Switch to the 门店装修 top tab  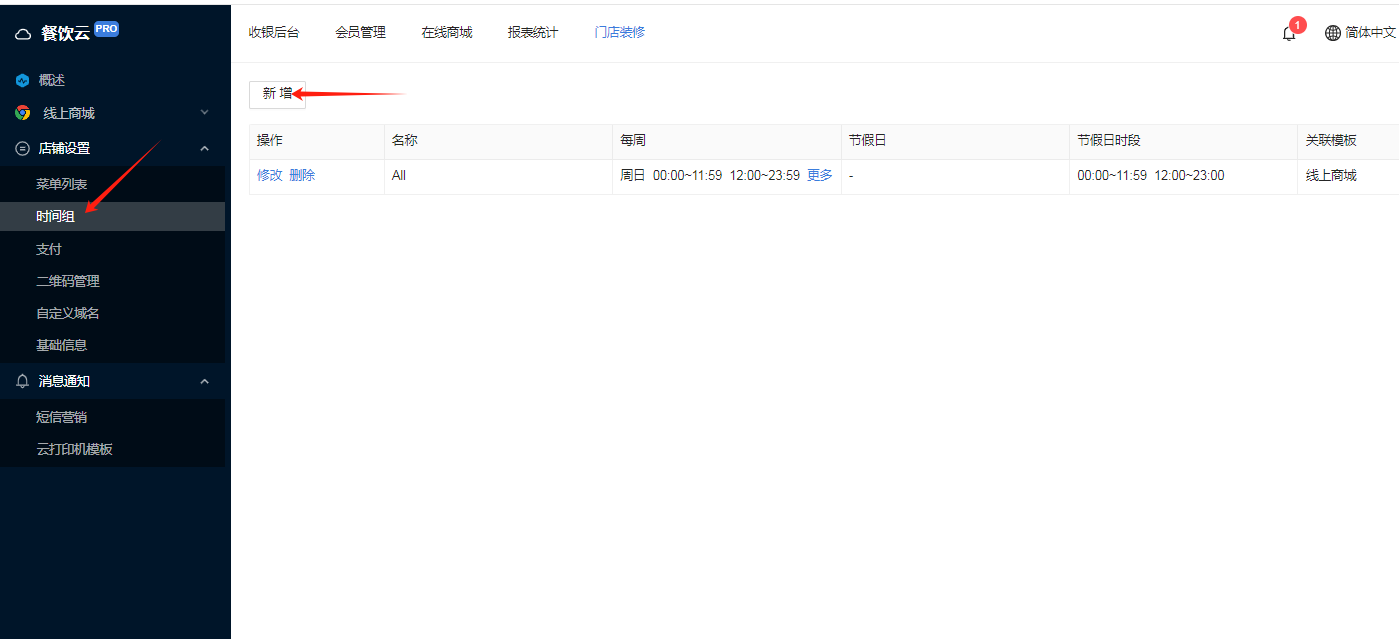click(x=619, y=32)
